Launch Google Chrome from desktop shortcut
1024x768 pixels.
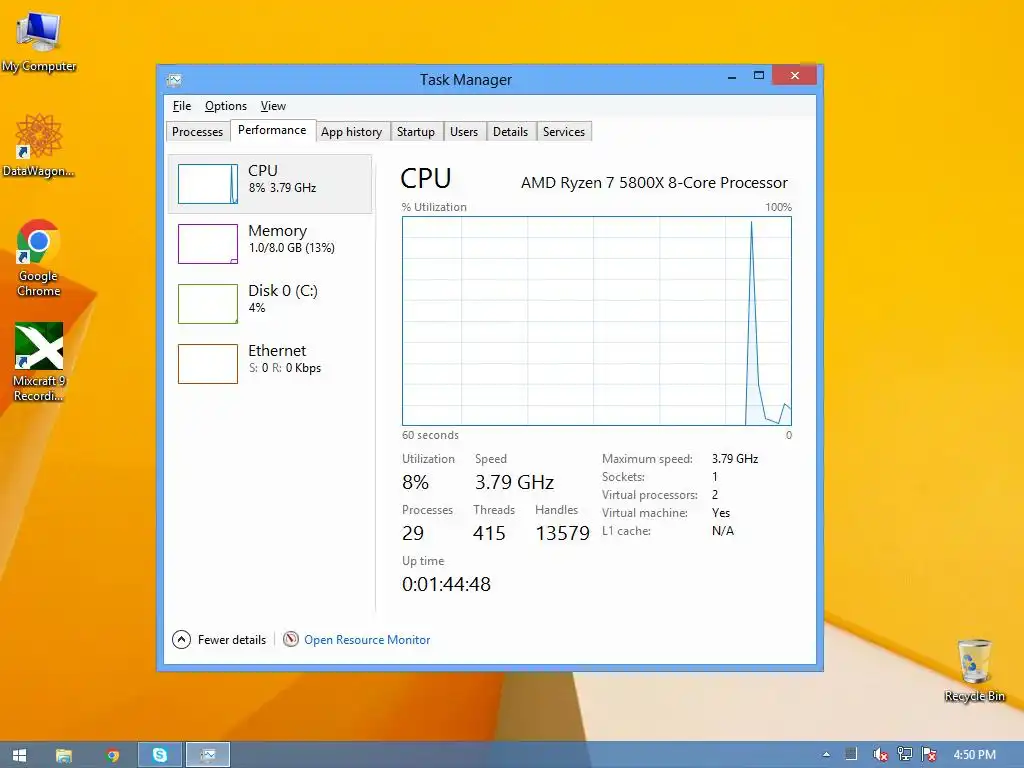[x=39, y=258]
